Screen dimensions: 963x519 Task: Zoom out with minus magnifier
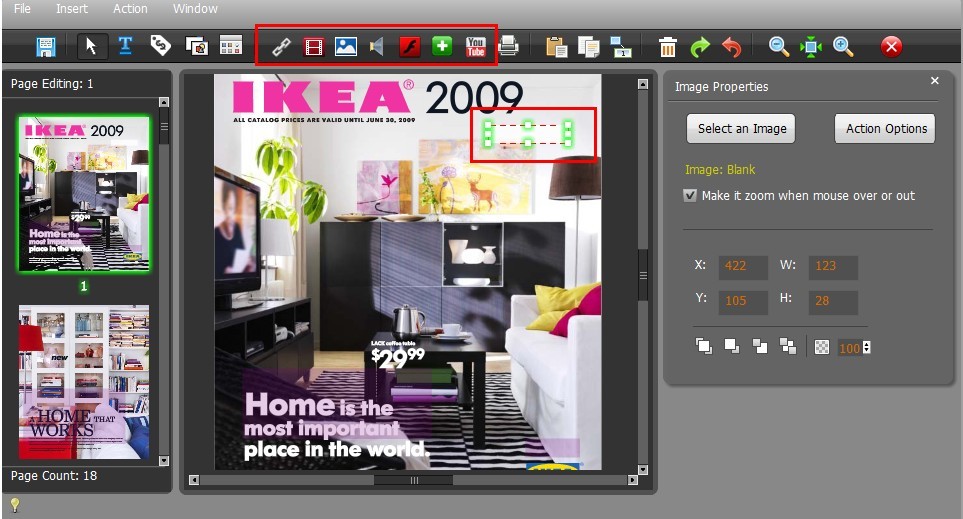click(x=779, y=47)
